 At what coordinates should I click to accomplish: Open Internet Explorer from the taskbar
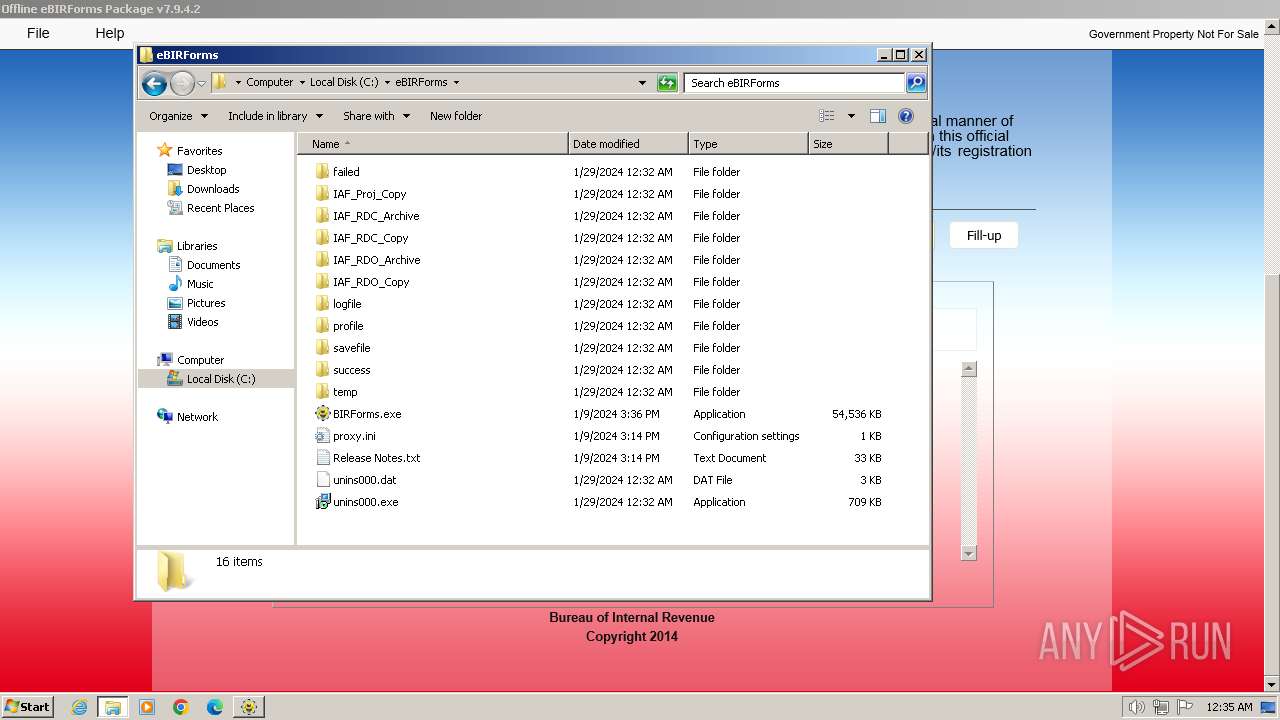point(79,707)
